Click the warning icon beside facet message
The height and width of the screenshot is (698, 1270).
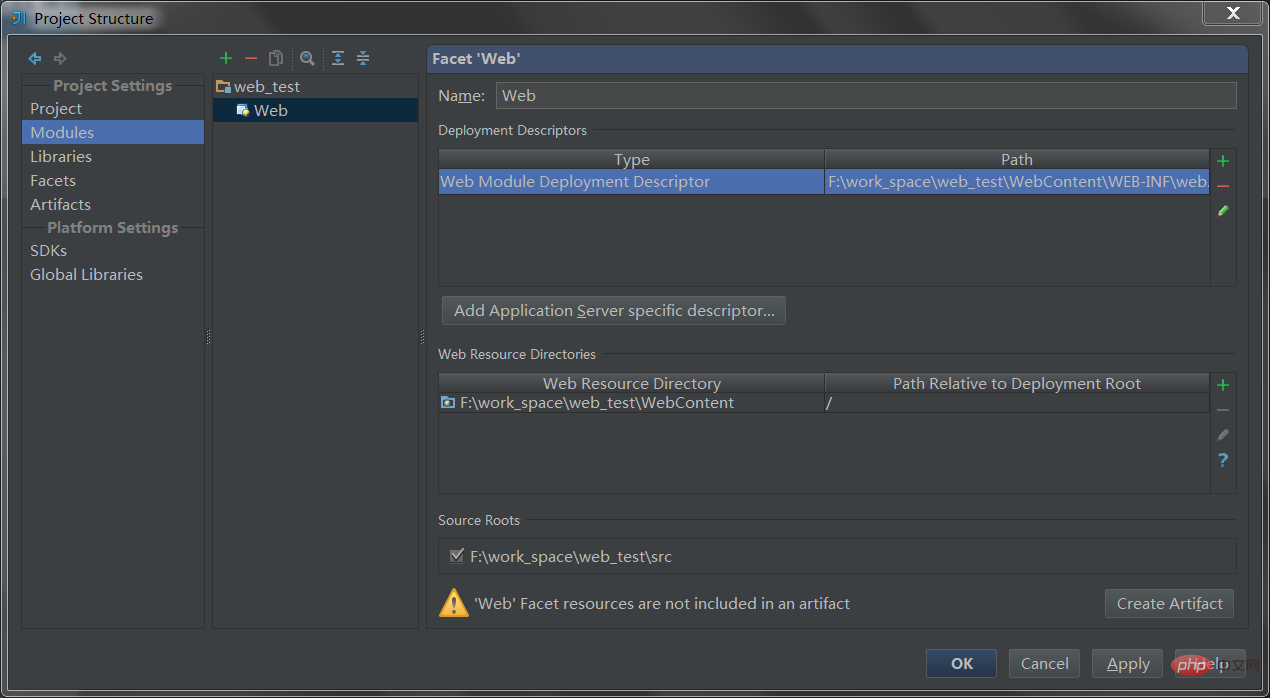(x=454, y=603)
